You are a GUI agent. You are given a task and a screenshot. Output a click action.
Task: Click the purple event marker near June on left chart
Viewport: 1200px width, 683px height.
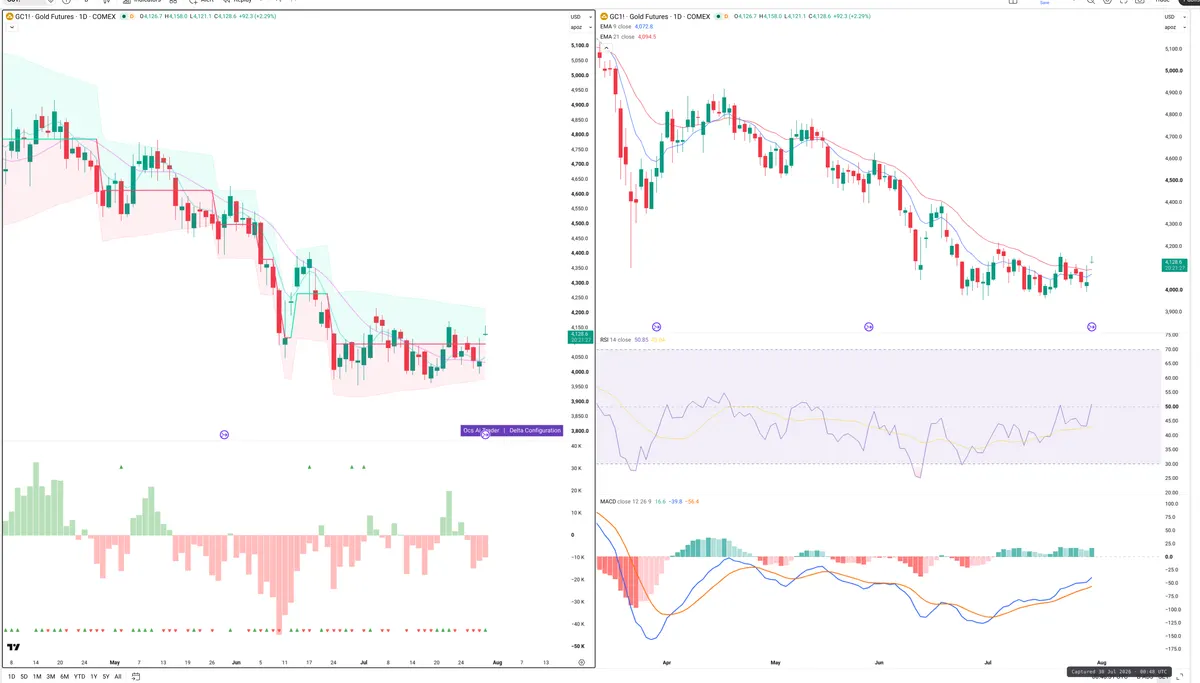pos(224,434)
